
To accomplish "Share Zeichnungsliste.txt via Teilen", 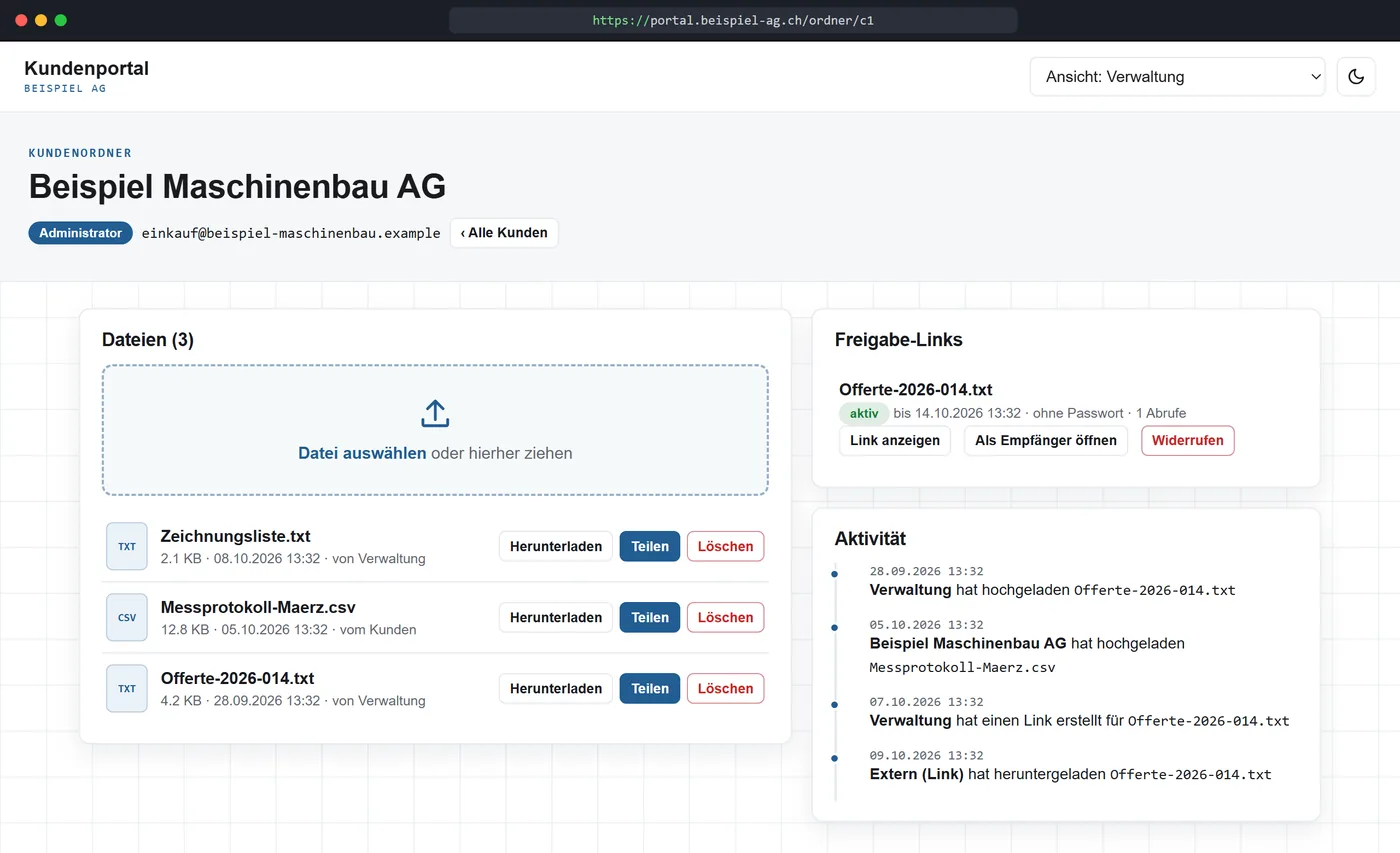I will [x=650, y=546].
